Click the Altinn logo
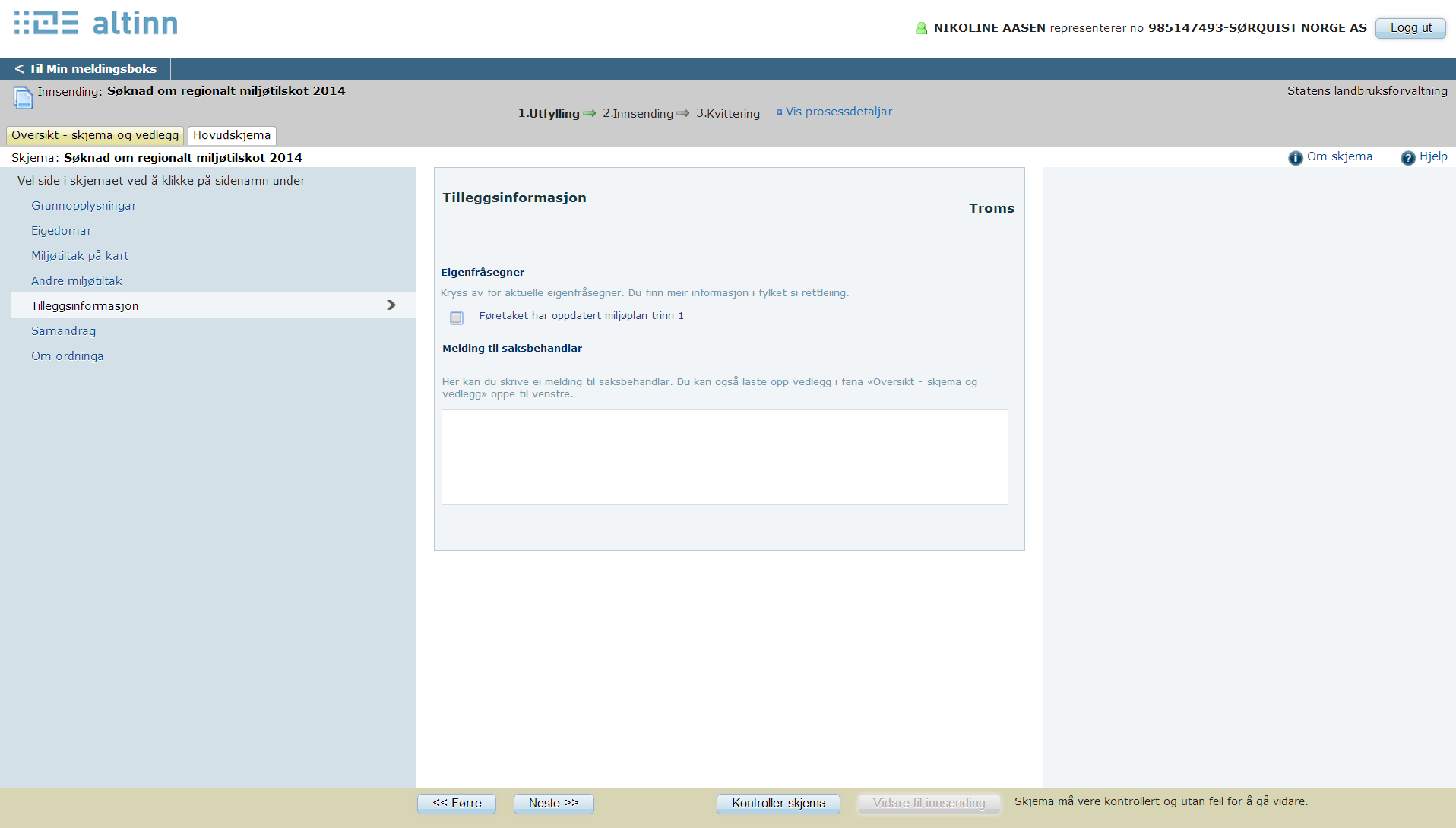Viewport: 1456px width, 828px height. point(96,23)
